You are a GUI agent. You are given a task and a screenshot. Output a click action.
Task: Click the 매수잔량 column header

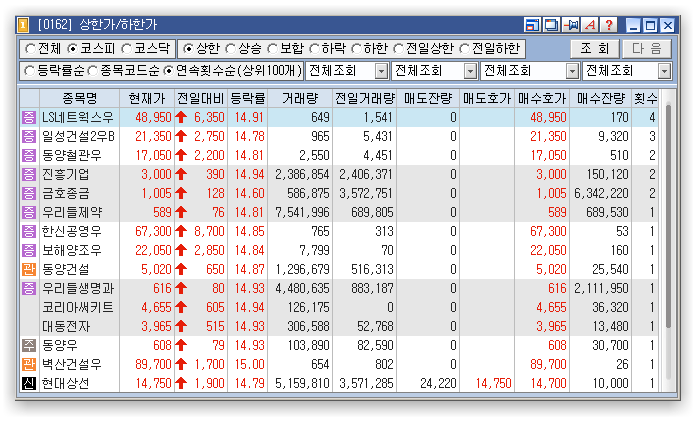pos(601,99)
